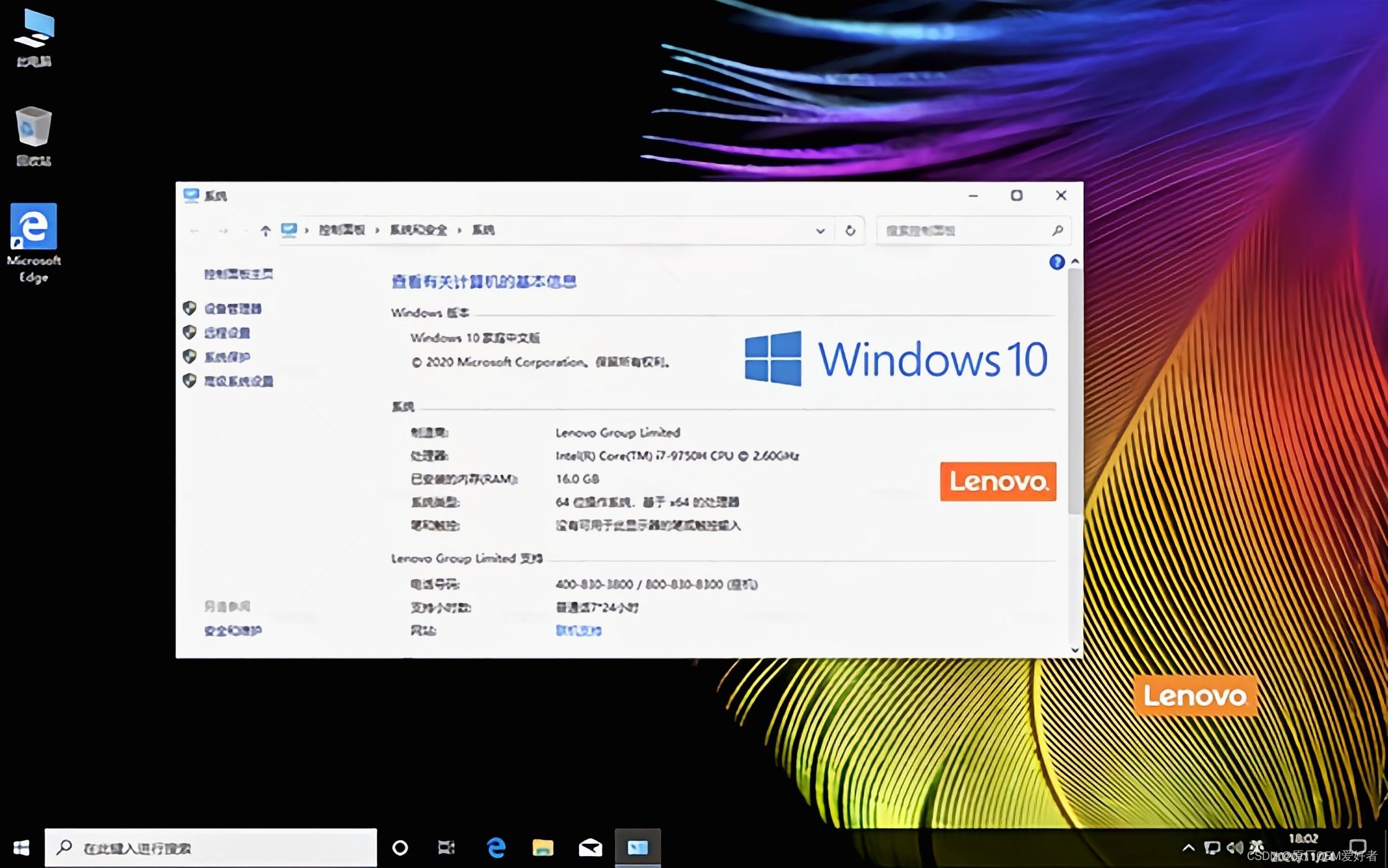Open Task View on the taskbar
This screenshot has width=1388, height=868.
coord(447,848)
